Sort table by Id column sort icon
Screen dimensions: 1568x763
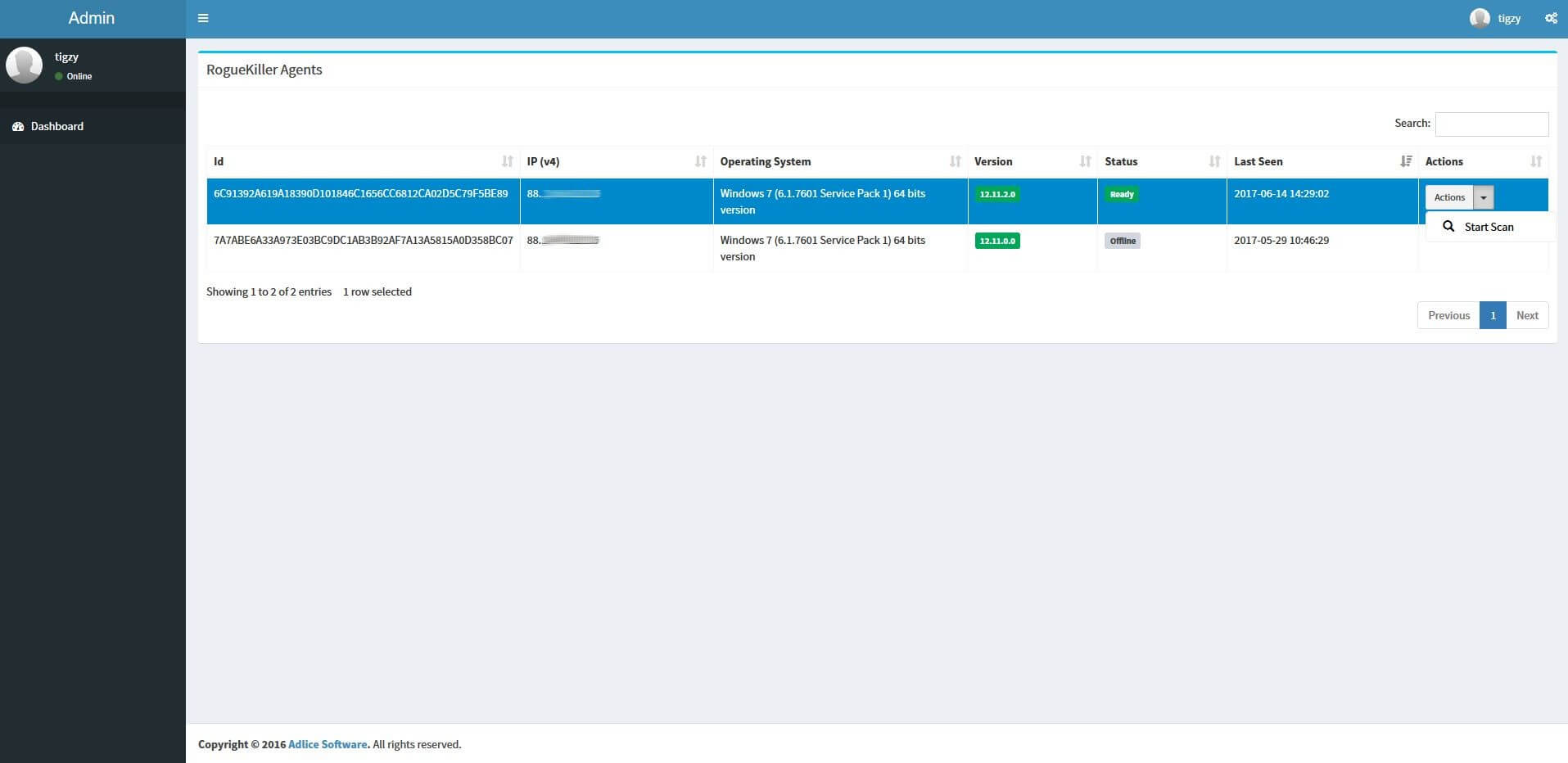507,161
